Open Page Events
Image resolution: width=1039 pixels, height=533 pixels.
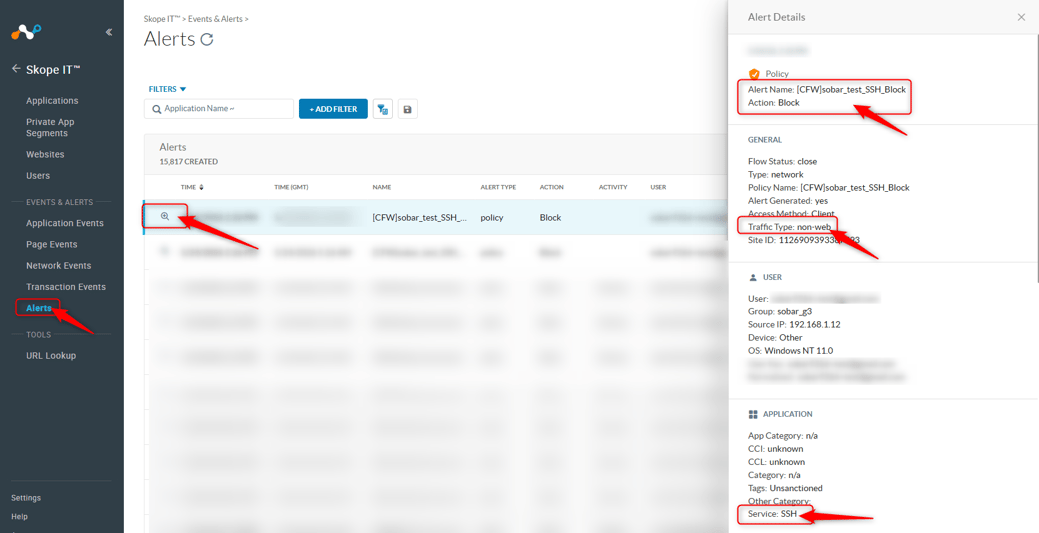pos(52,245)
